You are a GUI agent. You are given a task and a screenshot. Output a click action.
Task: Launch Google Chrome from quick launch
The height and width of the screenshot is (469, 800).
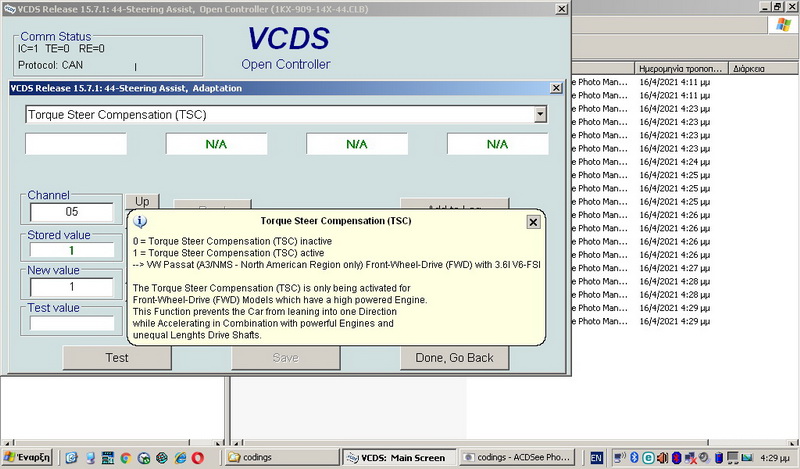pyautogui.click(x=126, y=458)
